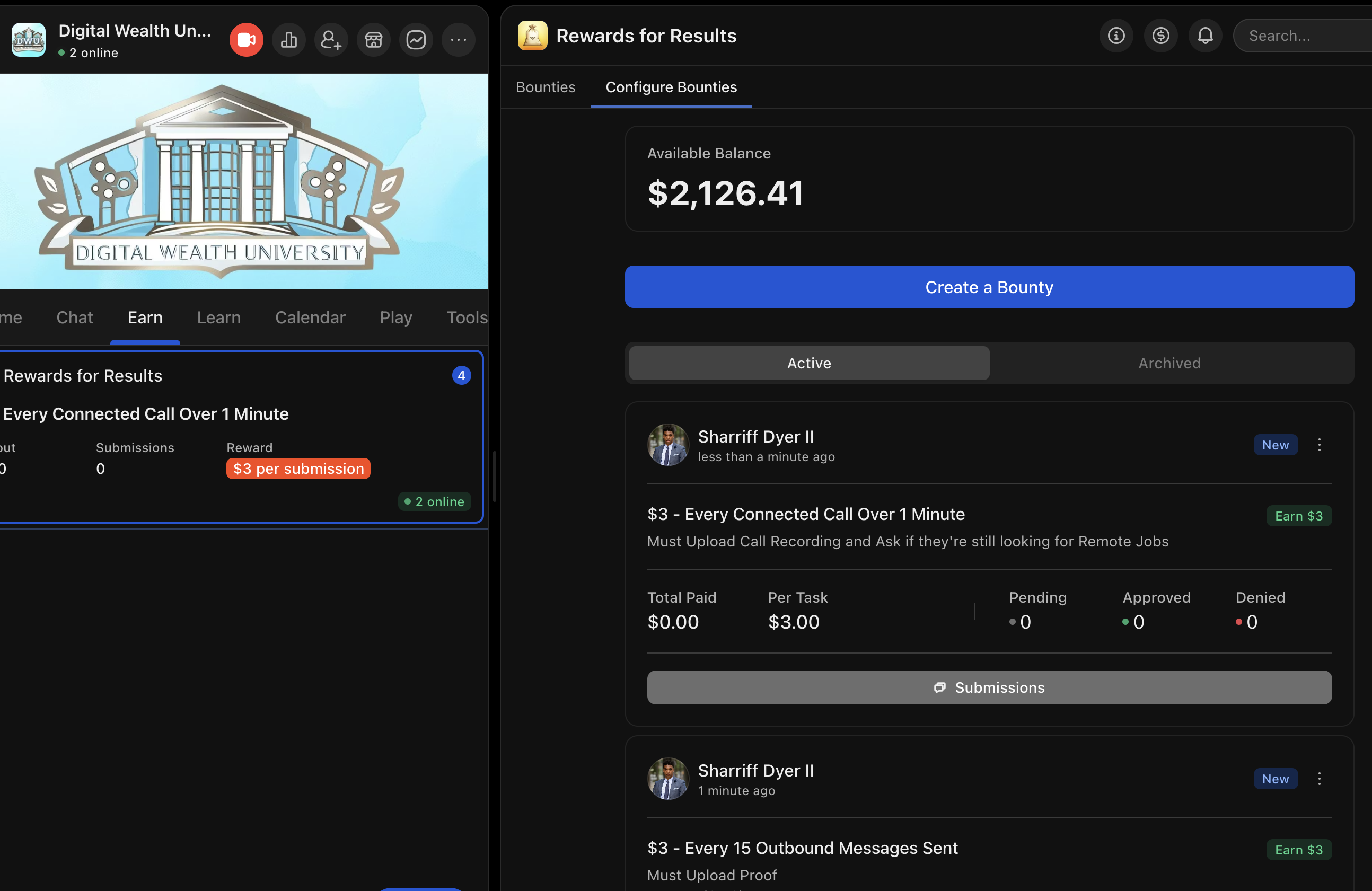1372x891 pixels.
Task: Invite a member with the person-plus icon
Action: pos(331,39)
